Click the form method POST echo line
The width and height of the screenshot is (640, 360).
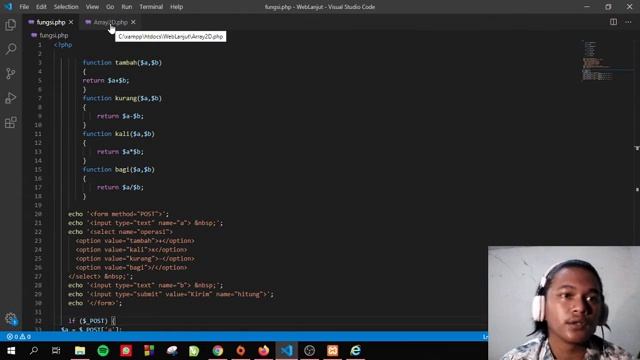118,214
